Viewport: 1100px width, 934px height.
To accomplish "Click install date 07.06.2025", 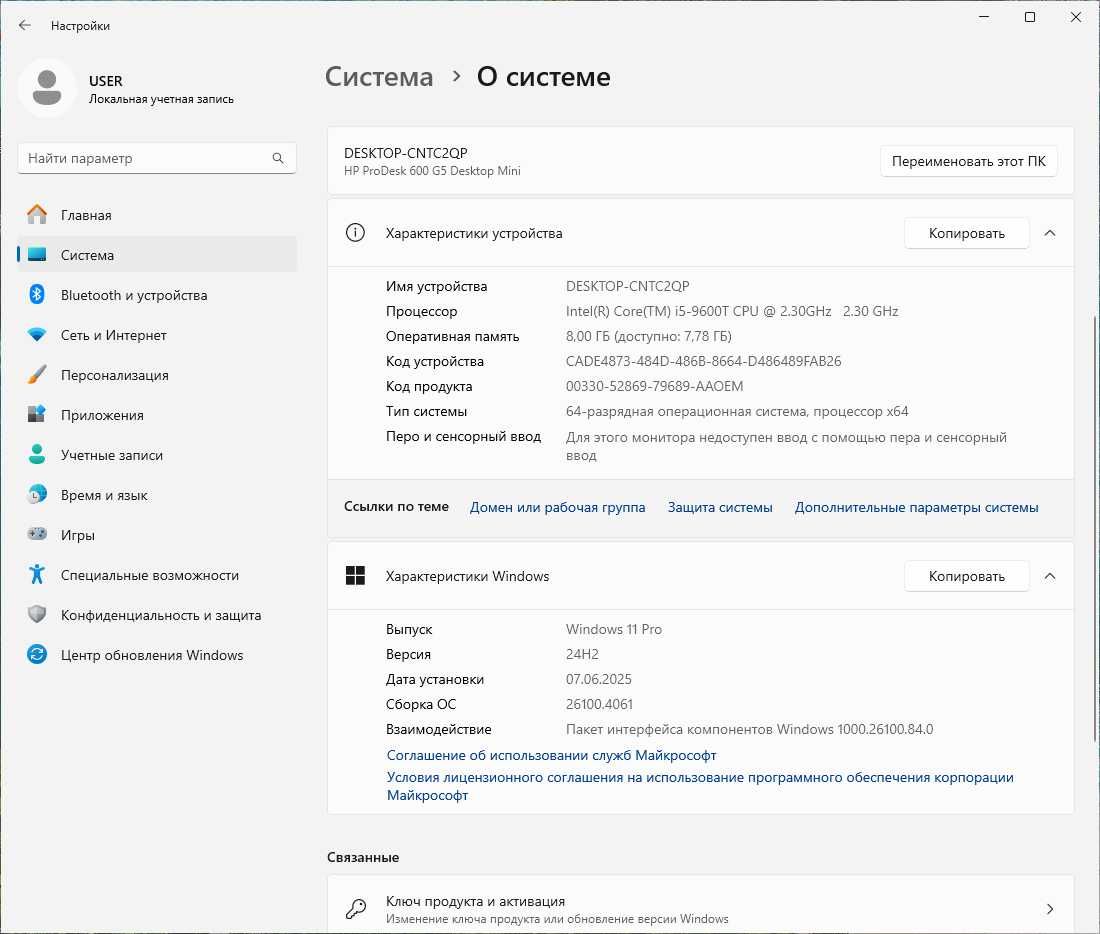I will click(598, 679).
